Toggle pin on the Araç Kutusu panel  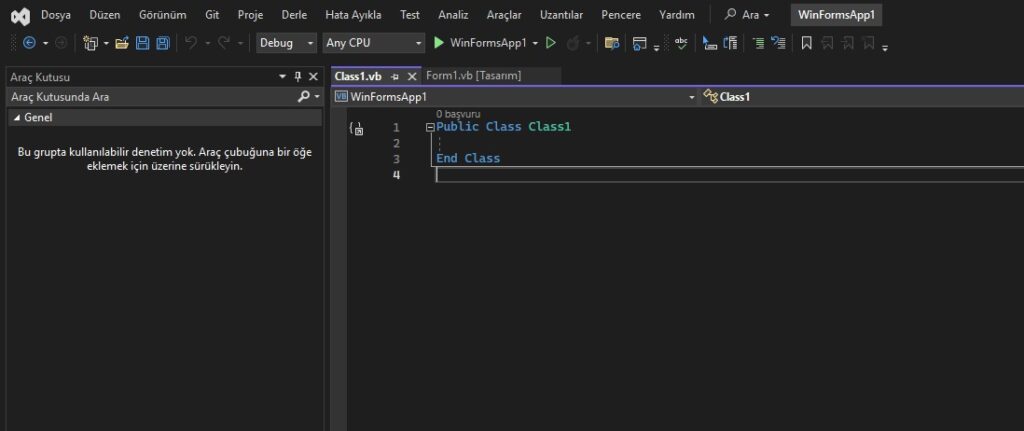[x=297, y=77]
